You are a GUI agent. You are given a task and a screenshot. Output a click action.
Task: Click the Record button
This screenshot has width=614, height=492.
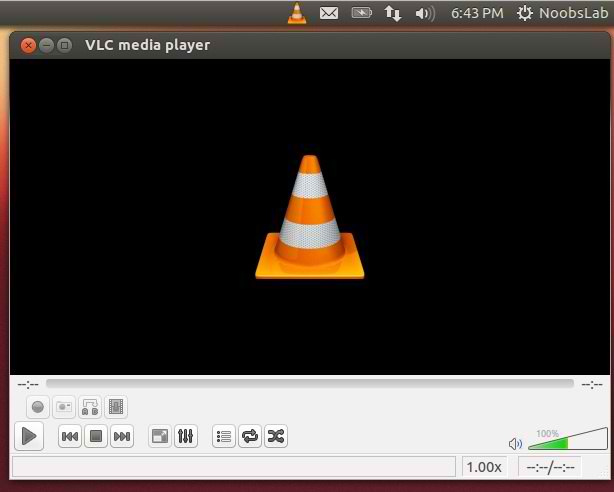38,407
